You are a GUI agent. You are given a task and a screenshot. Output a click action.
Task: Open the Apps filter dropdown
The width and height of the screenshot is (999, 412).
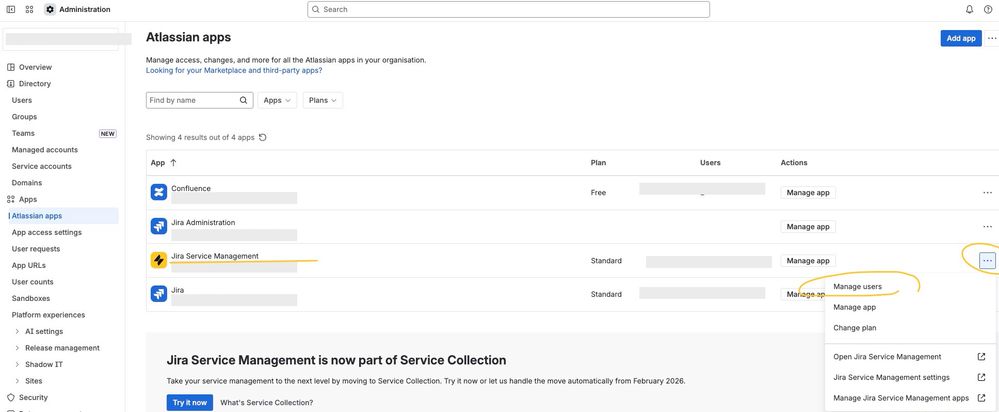278,100
